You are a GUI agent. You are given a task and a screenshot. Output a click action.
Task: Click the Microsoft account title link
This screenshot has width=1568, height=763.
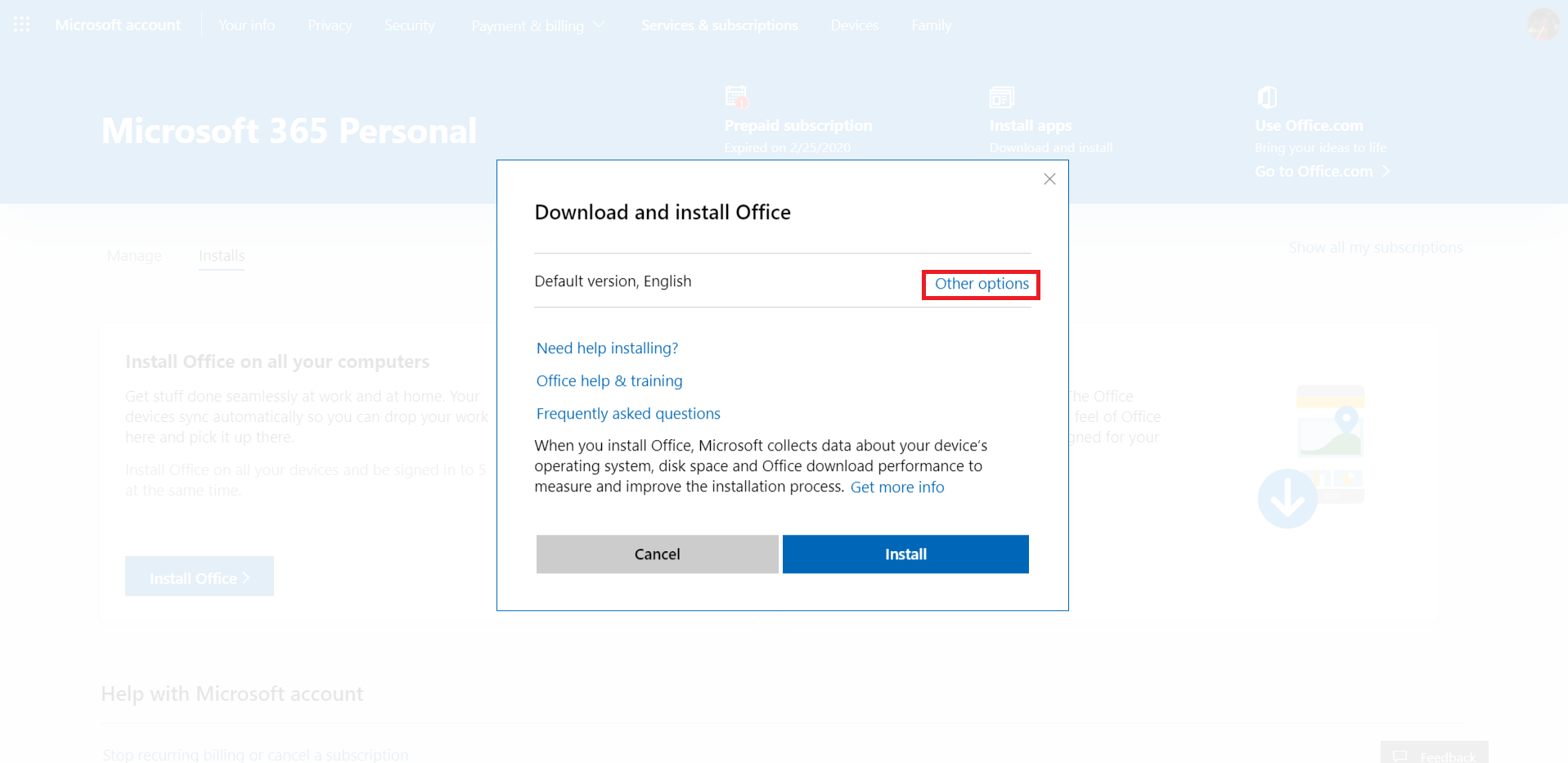118,25
